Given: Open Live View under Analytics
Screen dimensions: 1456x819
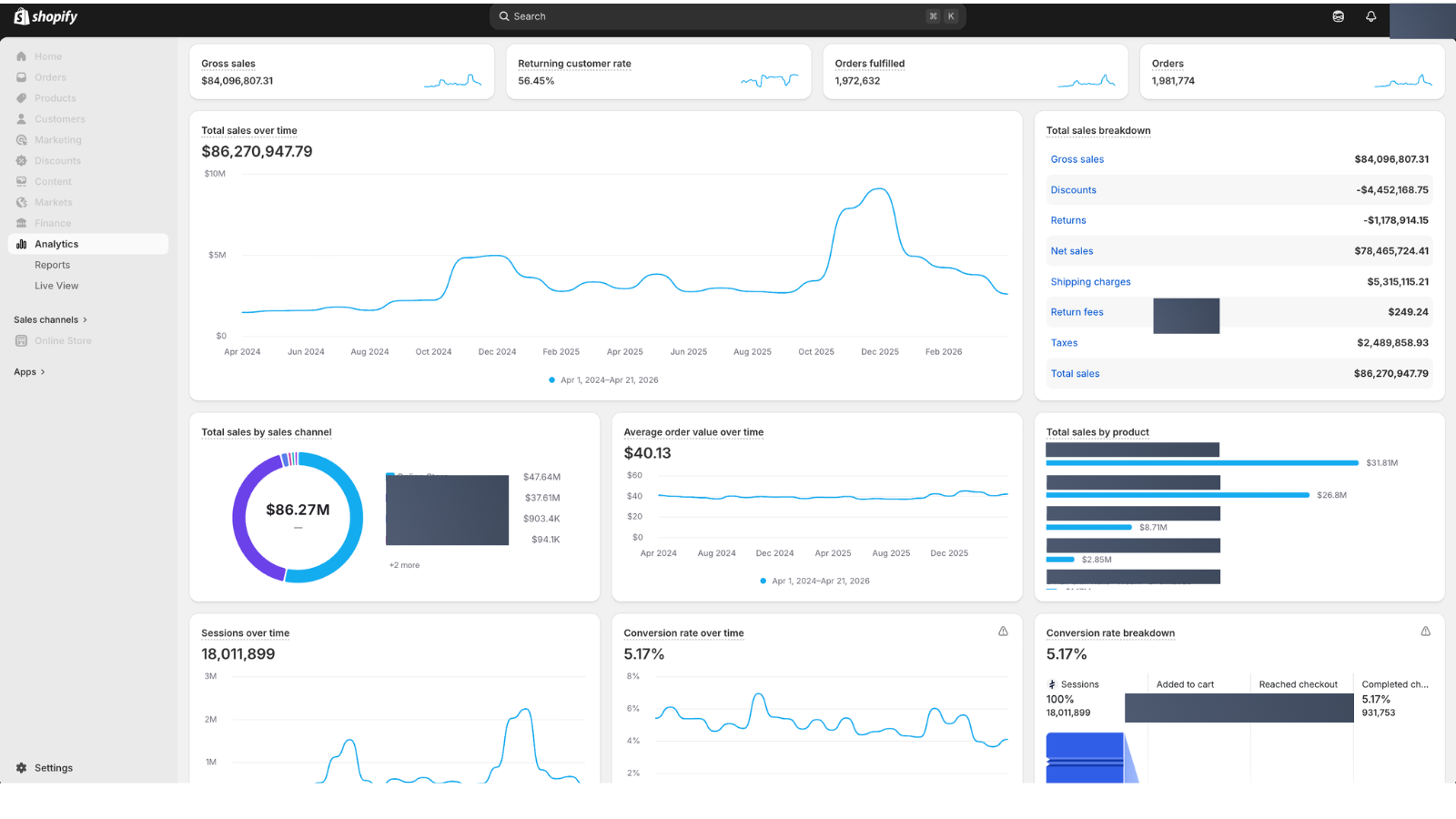Looking at the screenshot, I should tap(56, 286).
